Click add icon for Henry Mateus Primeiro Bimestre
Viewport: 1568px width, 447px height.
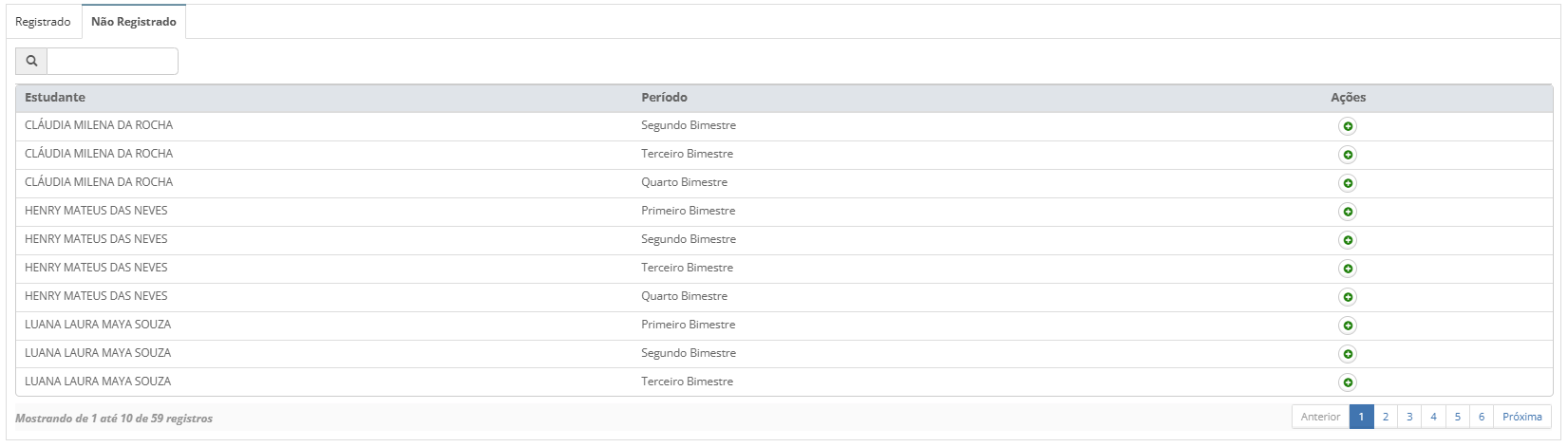[1348, 212]
